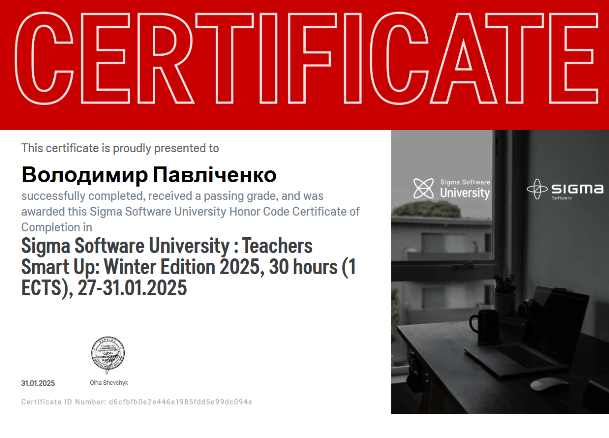Click the Sigma Software logo on right

[x=565, y=189]
